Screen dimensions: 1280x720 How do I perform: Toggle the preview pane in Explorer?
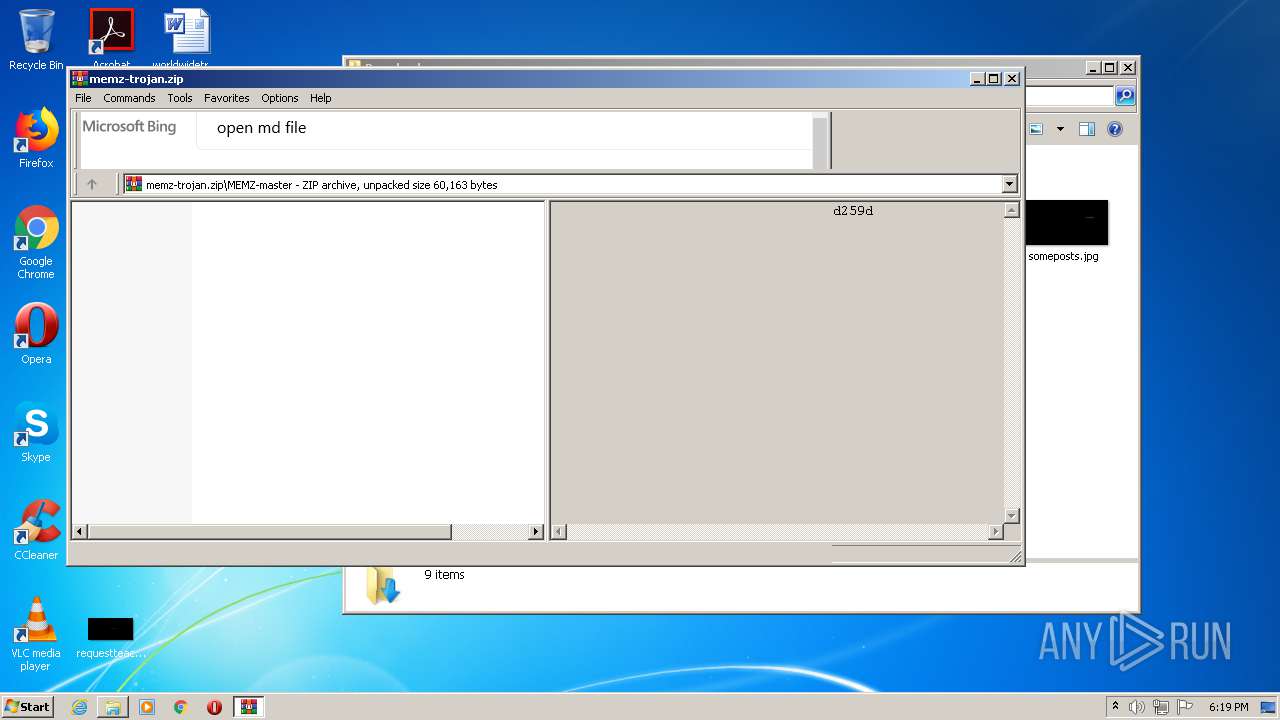point(1087,129)
